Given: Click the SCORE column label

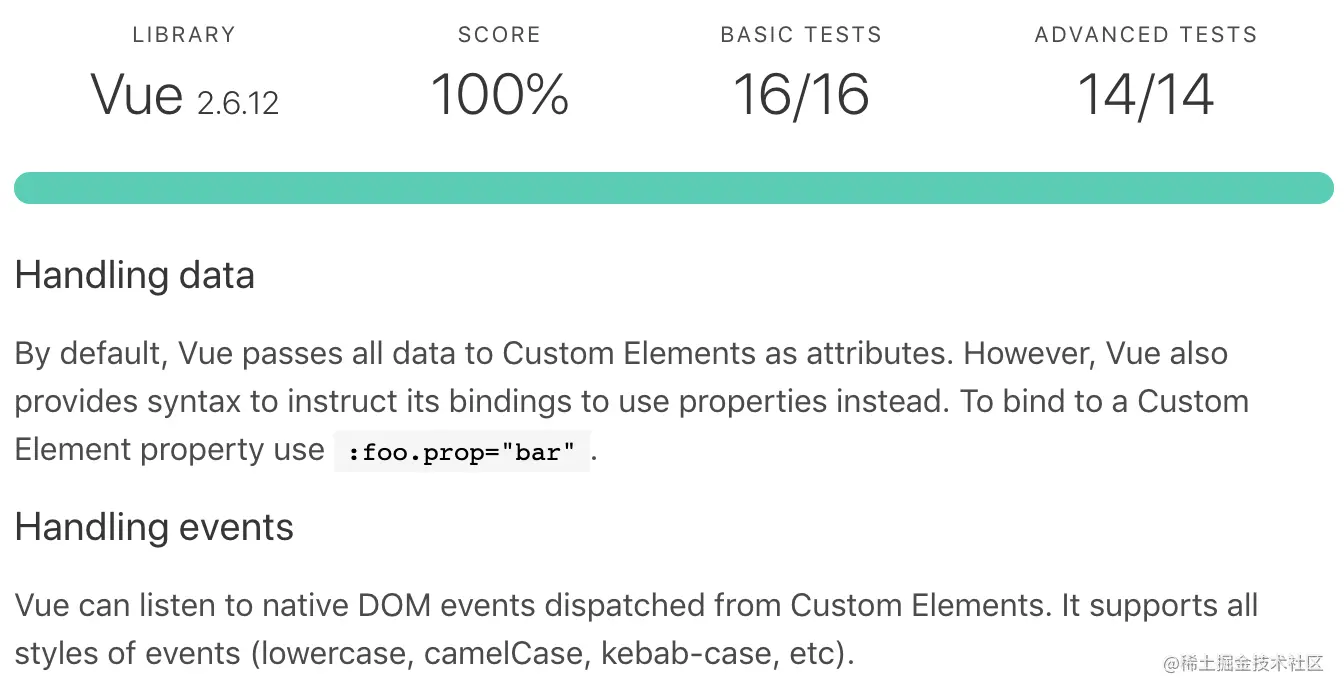Looking at the screenshot, I should coord(499,35).
